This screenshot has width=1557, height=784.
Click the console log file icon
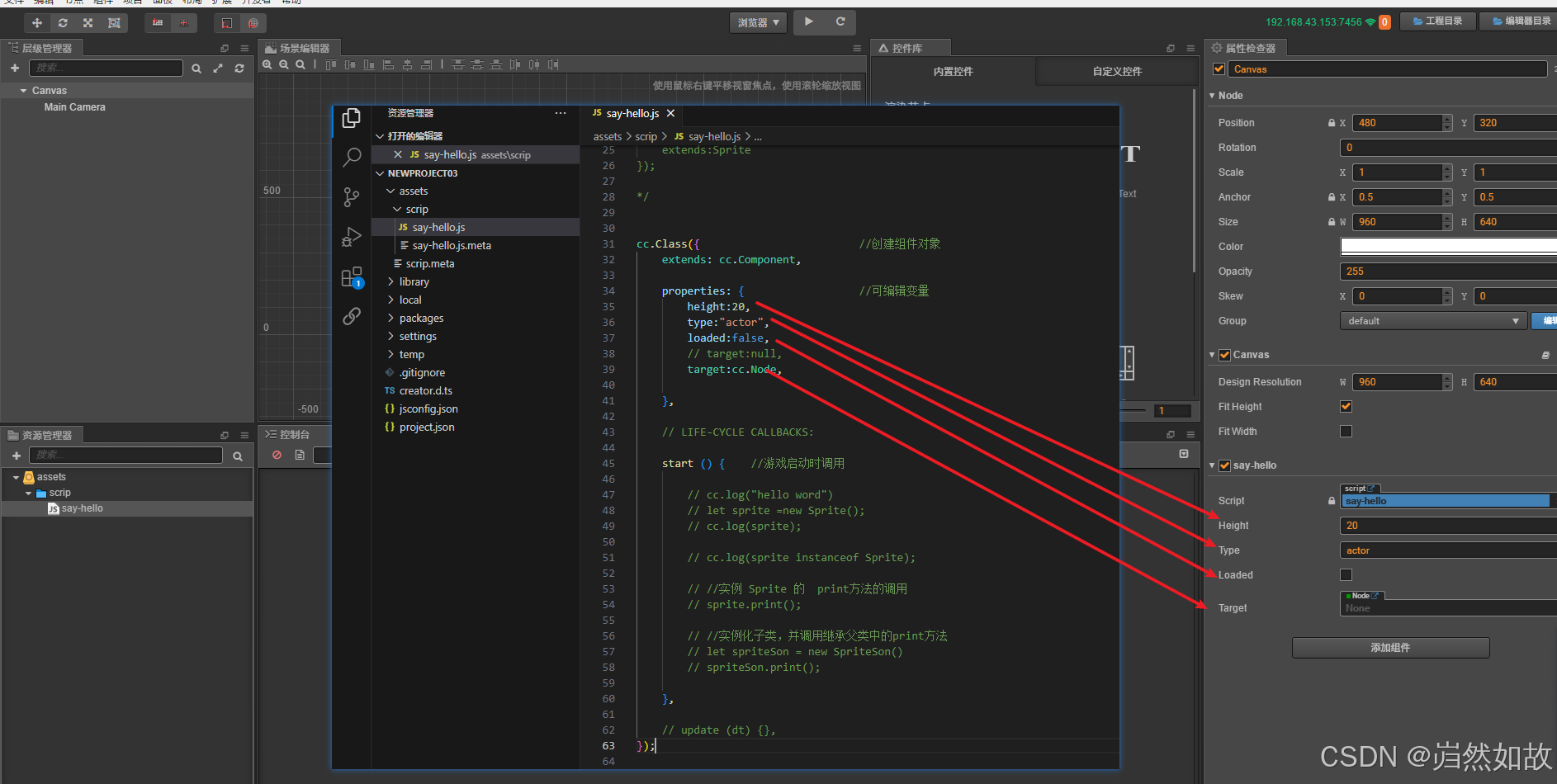pos(300,455)
